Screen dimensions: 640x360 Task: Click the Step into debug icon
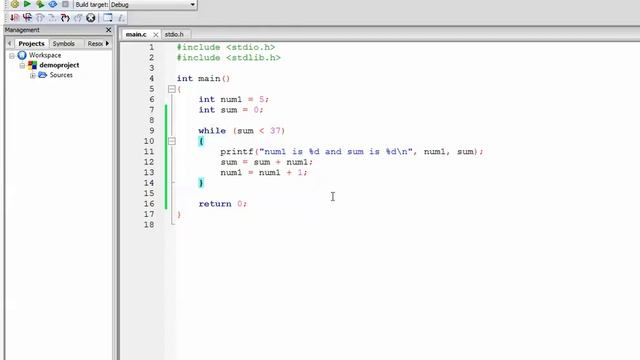click(x=53, y=18)
